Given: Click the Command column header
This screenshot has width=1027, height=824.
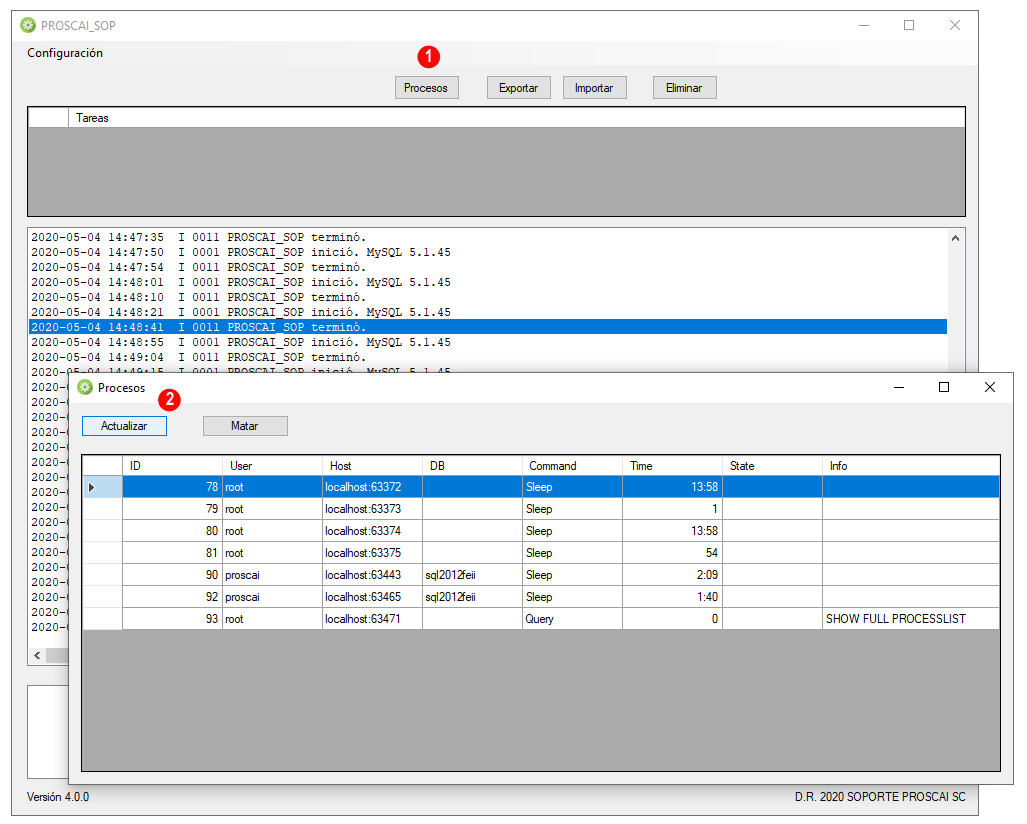Looking at the screenshot, I should pos(572,466).
